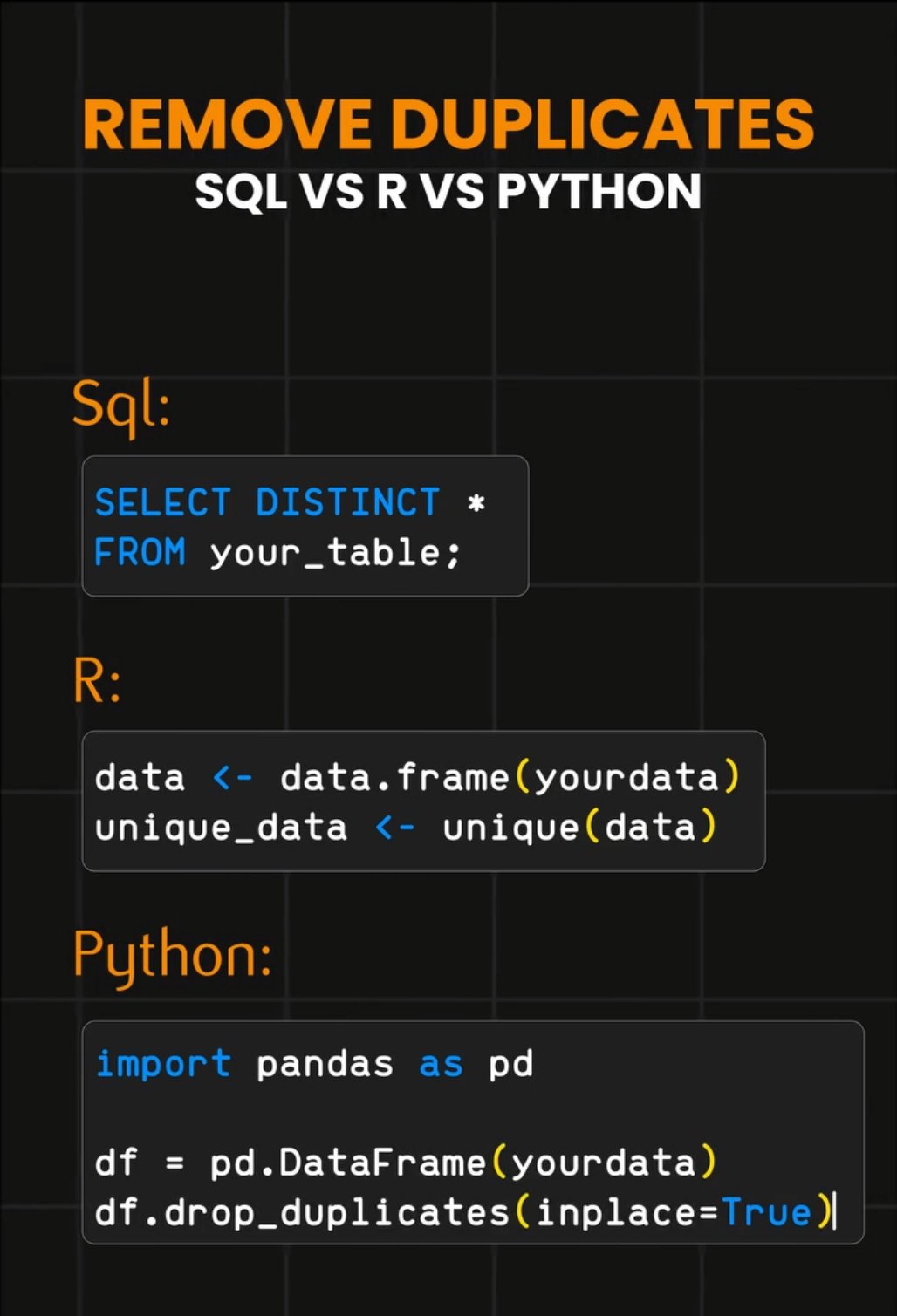
Task: Click SELECT DISTINCT keyword in SQL block
Action: [267, 503]
